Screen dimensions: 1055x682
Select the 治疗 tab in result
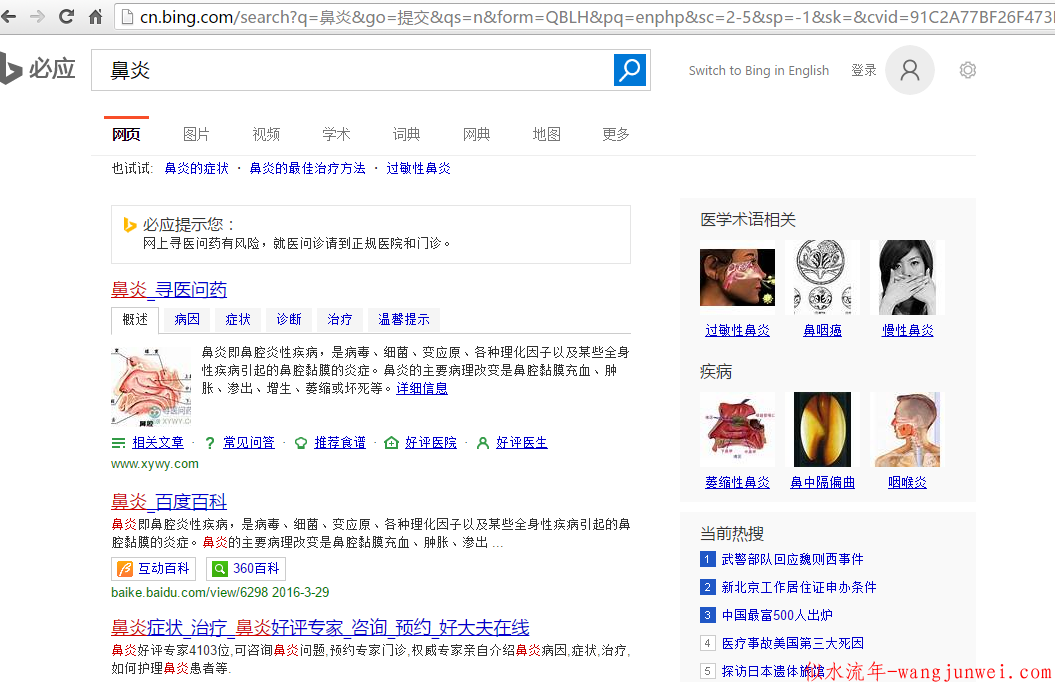tap(340, 319)
